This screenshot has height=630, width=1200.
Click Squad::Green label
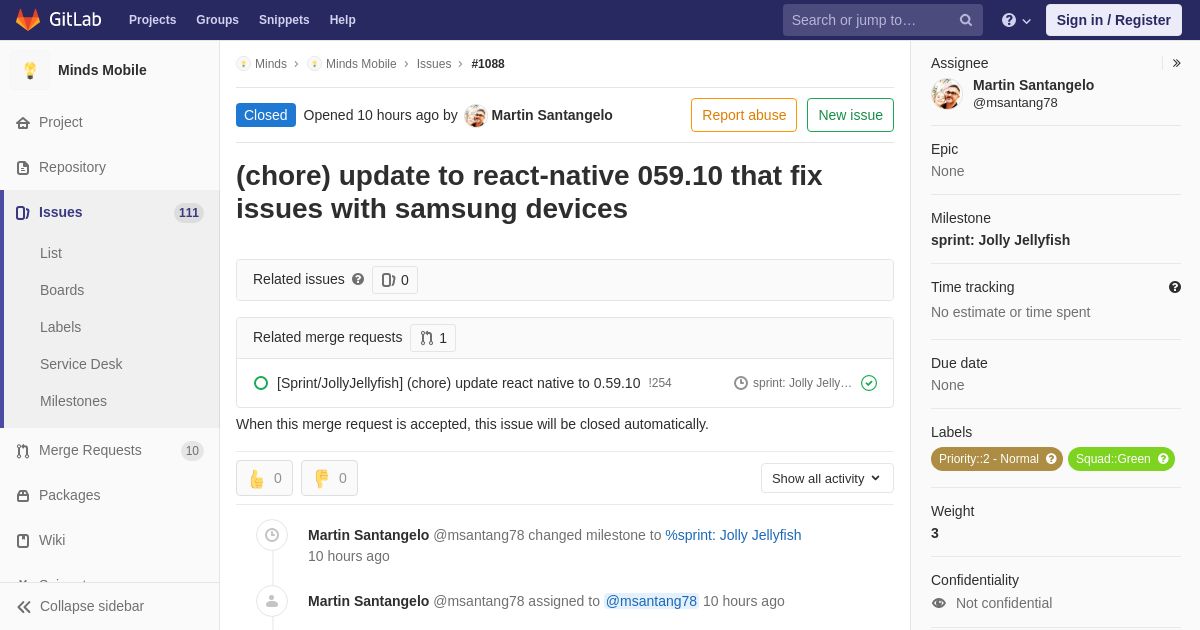[1121, 459]
